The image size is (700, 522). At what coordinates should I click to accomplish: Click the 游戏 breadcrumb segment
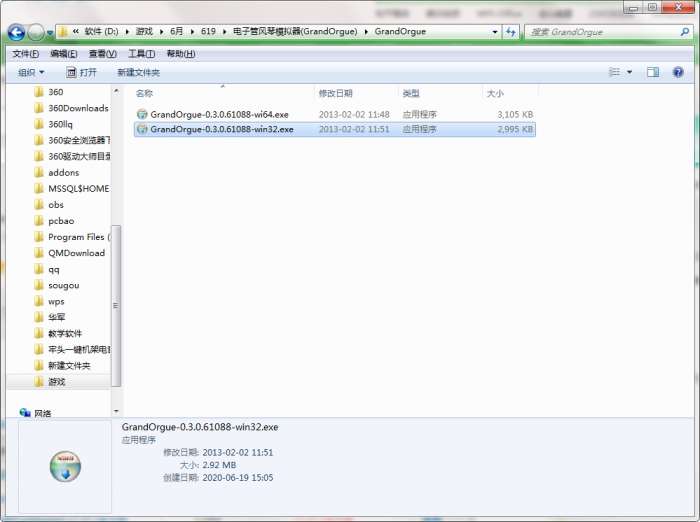pyautogui.click(x=144, y=31)
